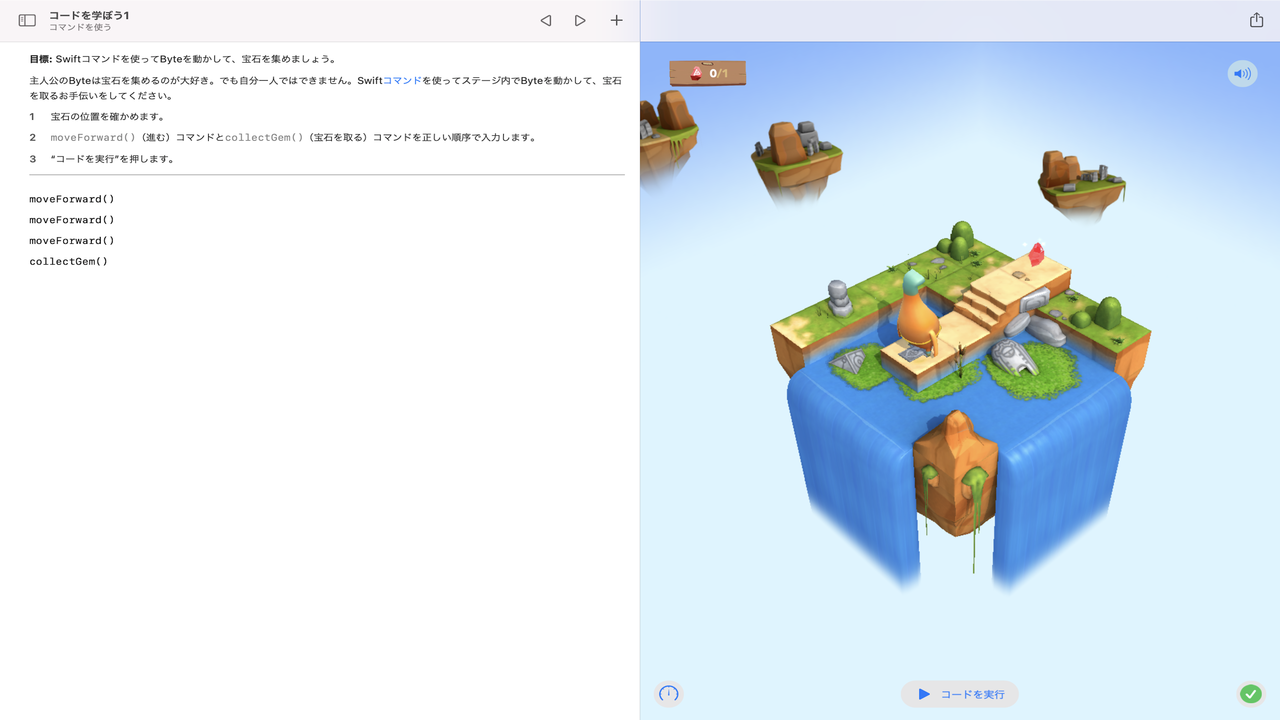Image resolution: width=1280 pixels, height=720 pixels.
Task: Select the first moveForward() line
Action: pyautogui.click(x=72, y=199)
